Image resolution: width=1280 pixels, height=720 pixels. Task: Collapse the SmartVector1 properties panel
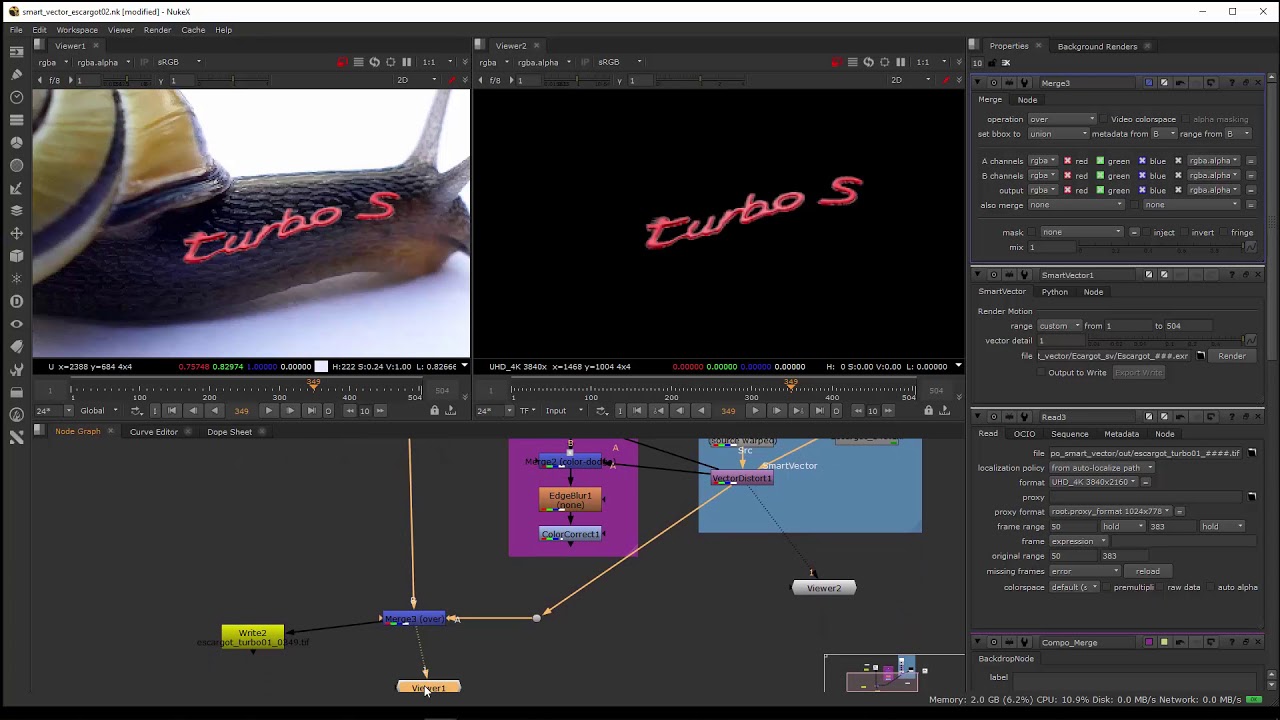click(x=979, y=275)
